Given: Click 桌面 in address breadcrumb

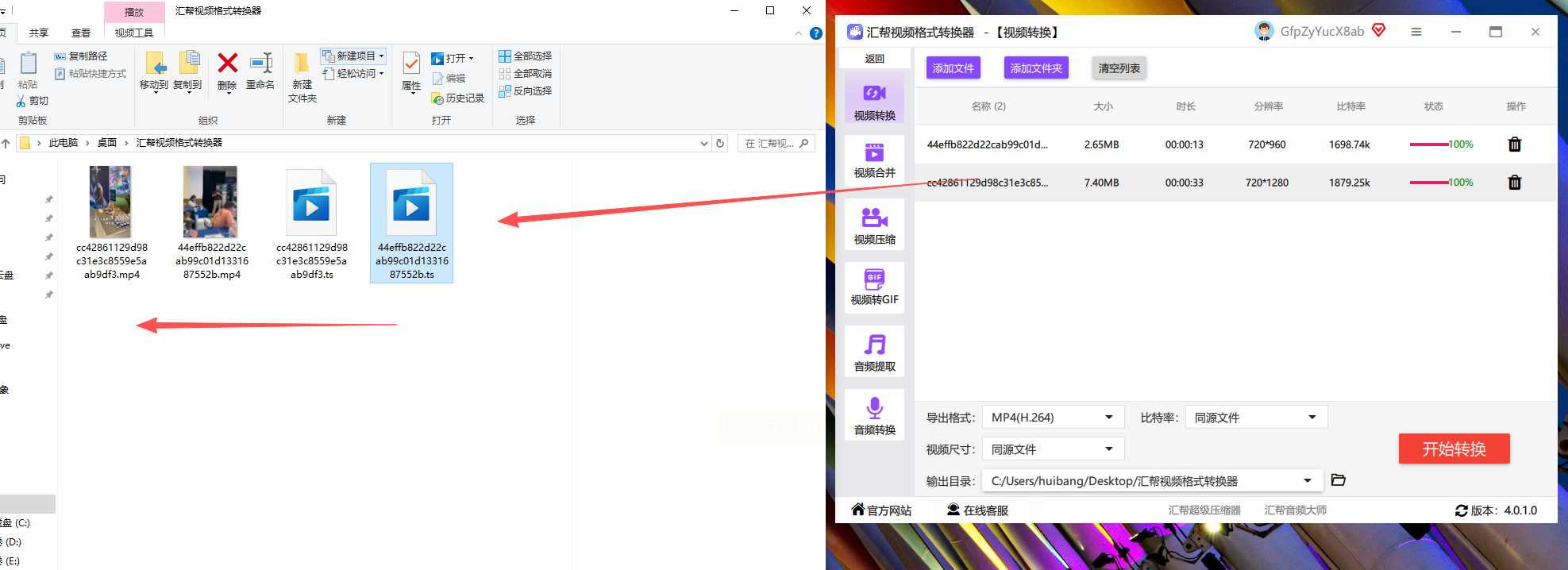Looking at the screenshot, I should (107, 143).
